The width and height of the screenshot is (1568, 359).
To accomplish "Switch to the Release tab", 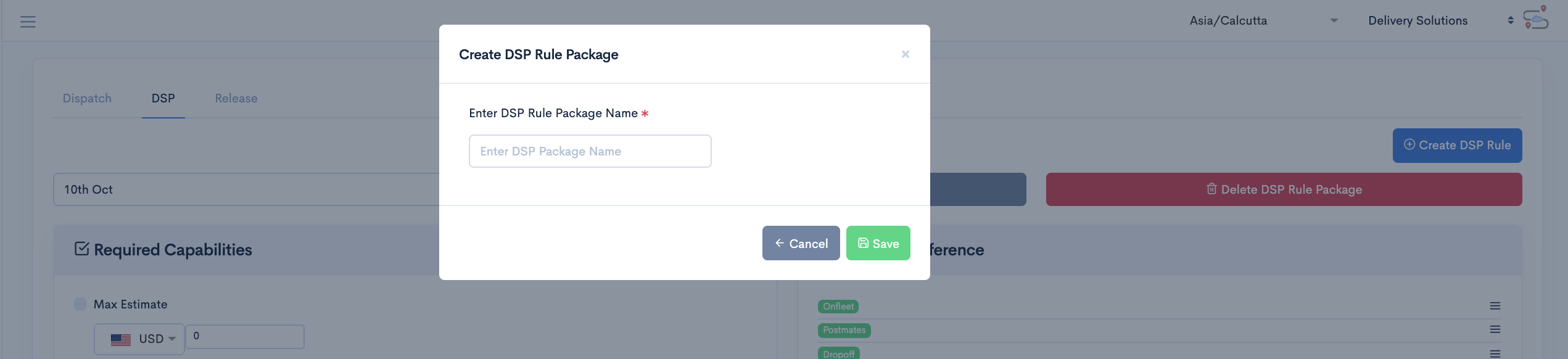I will point(236,98).
